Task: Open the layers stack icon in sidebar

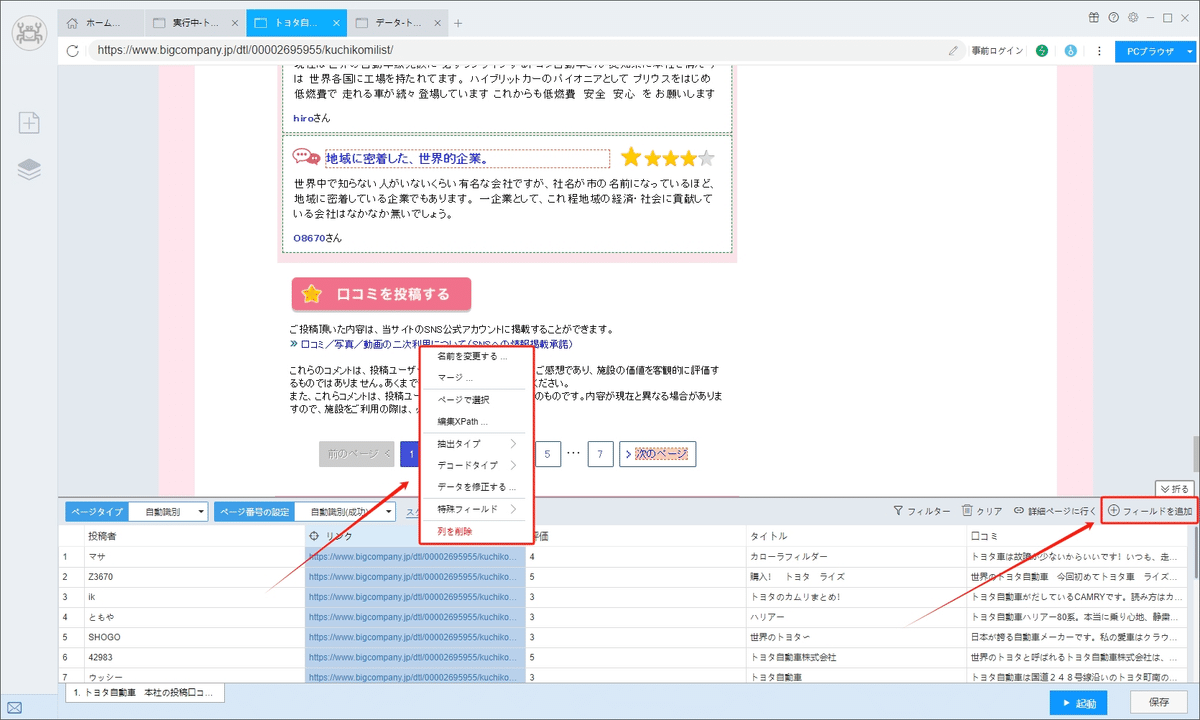Action: (29, 170)
